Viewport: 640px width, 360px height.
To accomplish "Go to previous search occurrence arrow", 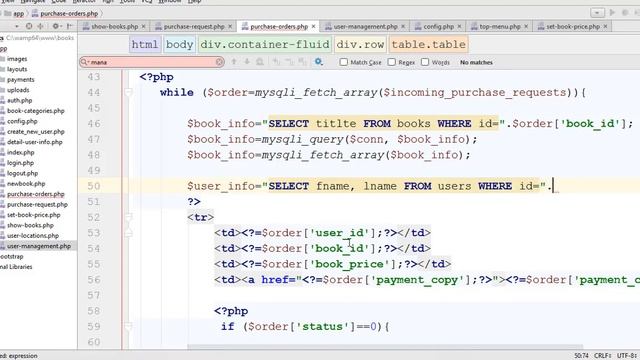I will point(234,62).
